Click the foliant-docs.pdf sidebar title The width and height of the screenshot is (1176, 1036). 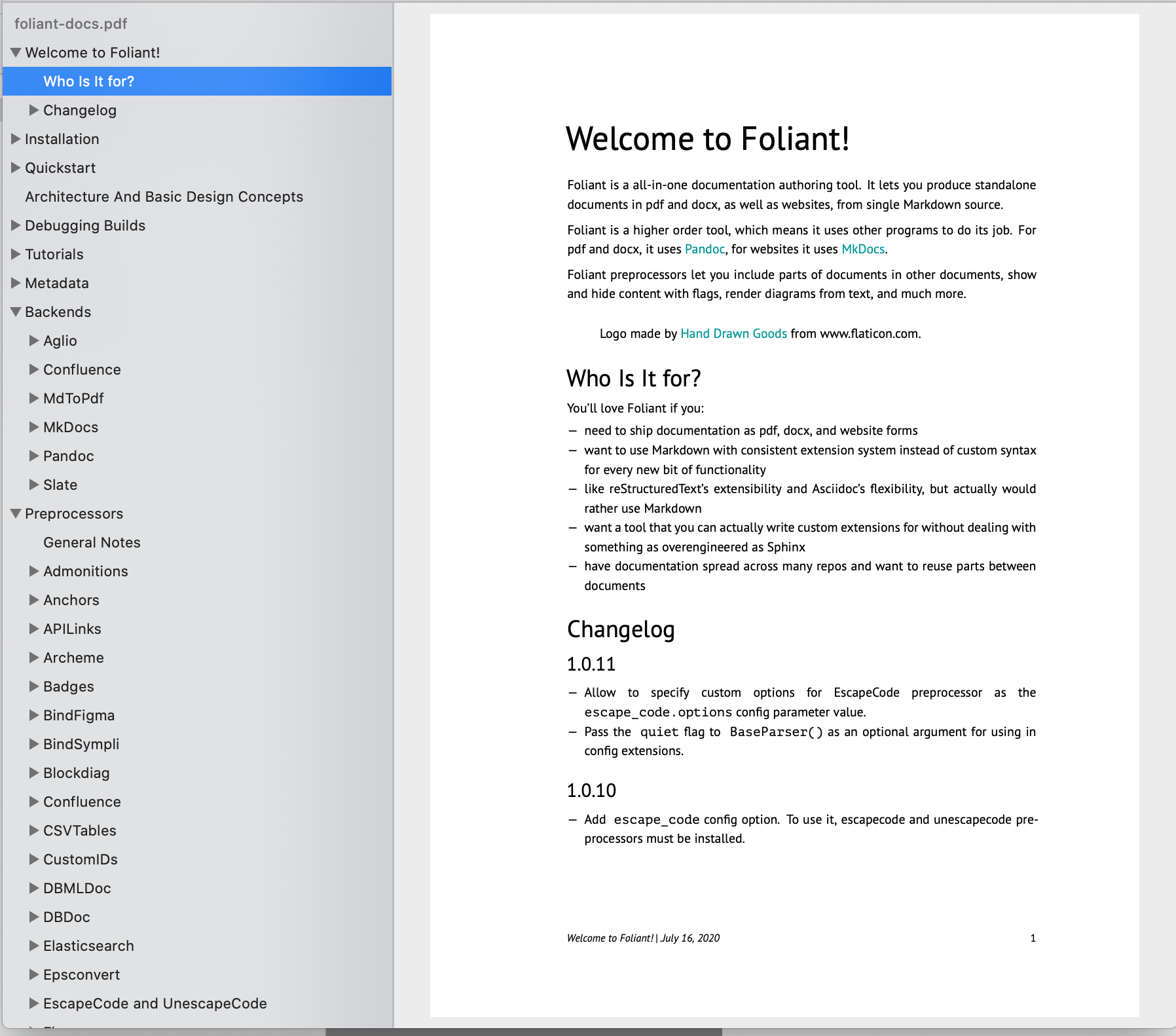pos(71,24)
